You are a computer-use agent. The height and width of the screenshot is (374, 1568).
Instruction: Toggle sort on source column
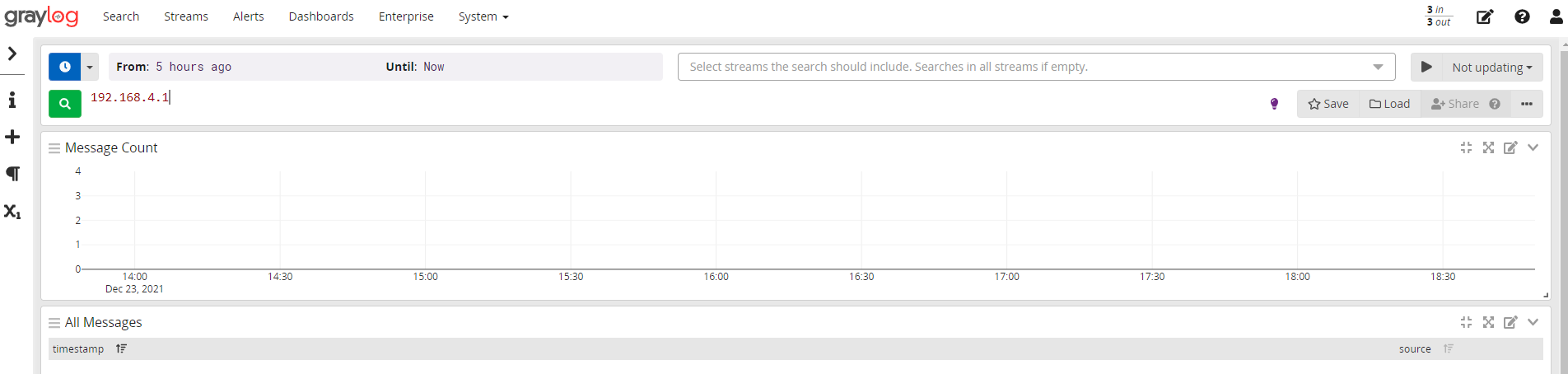[x=1448, y=348]
